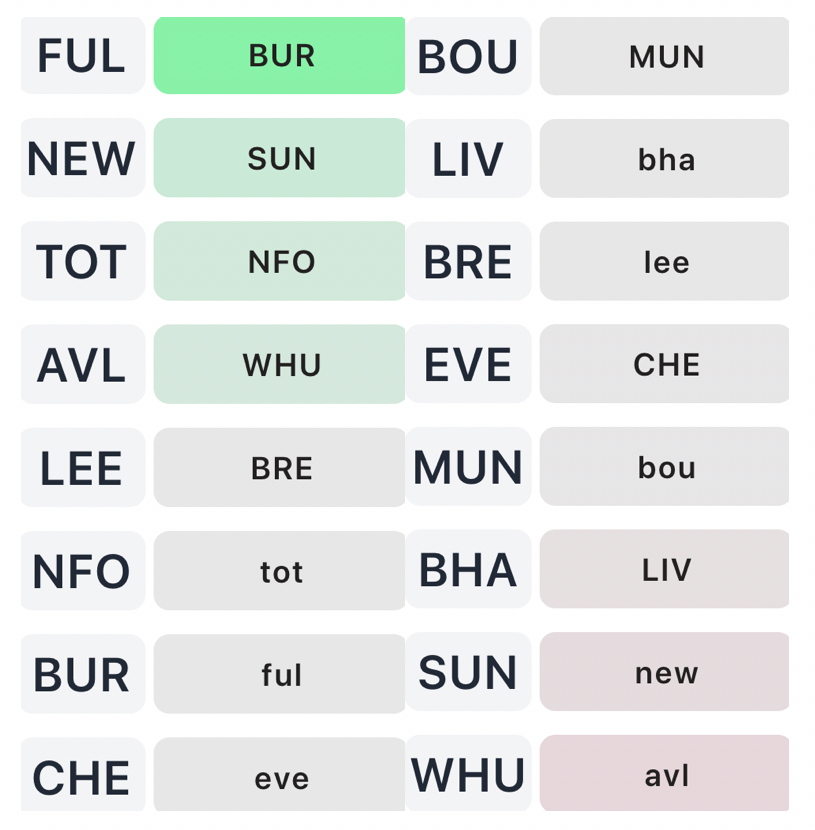Click the lee fixture beside BRE
The width and height of the screenshot is (815, 830).
tap(665, 262)
